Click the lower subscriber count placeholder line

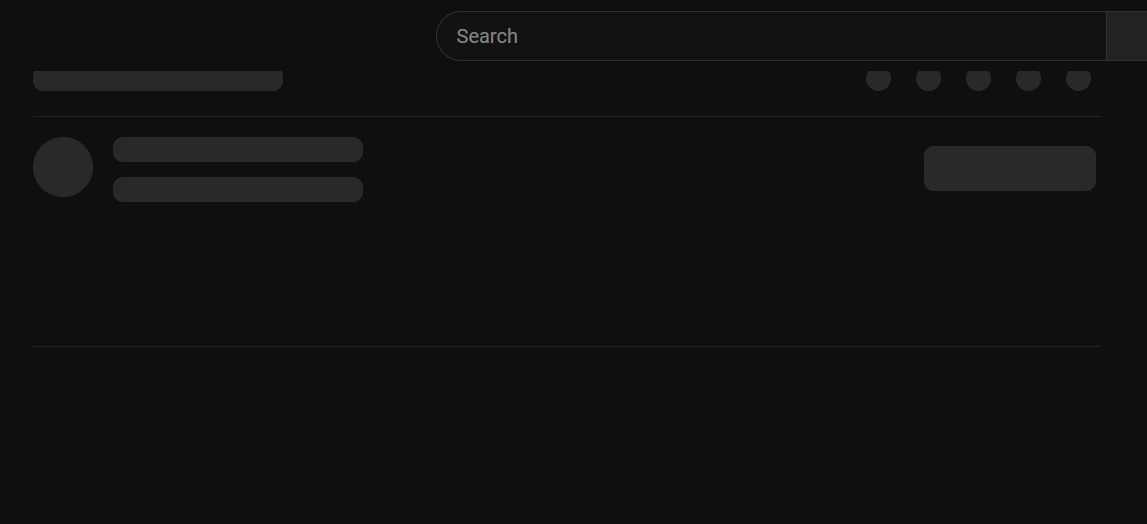pos(238,189)
